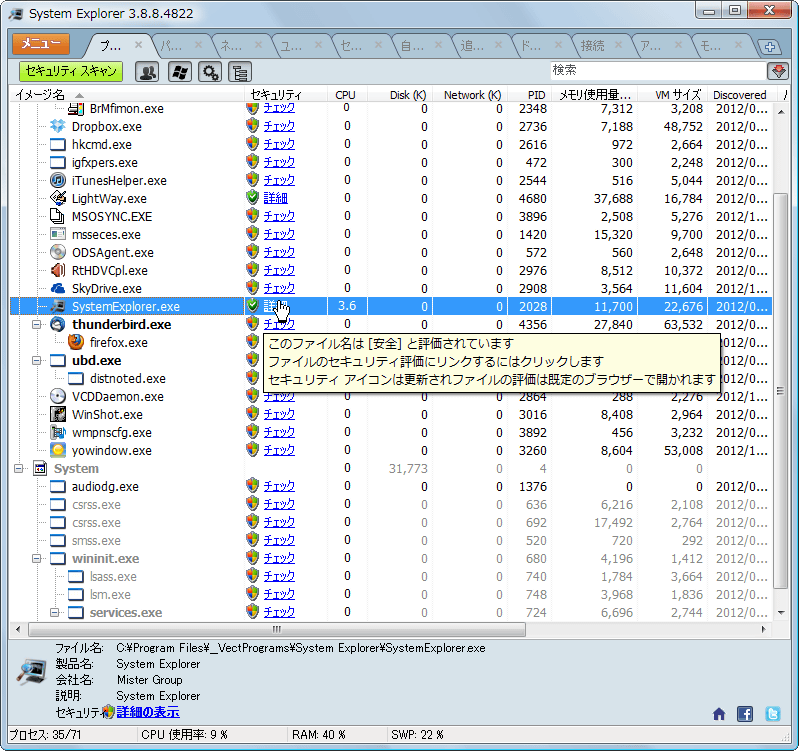Screen dimensions: 799x751
Task: Click チェック link for hkcmd.exe
Action: pyautogui.click(x=279, y=144)
